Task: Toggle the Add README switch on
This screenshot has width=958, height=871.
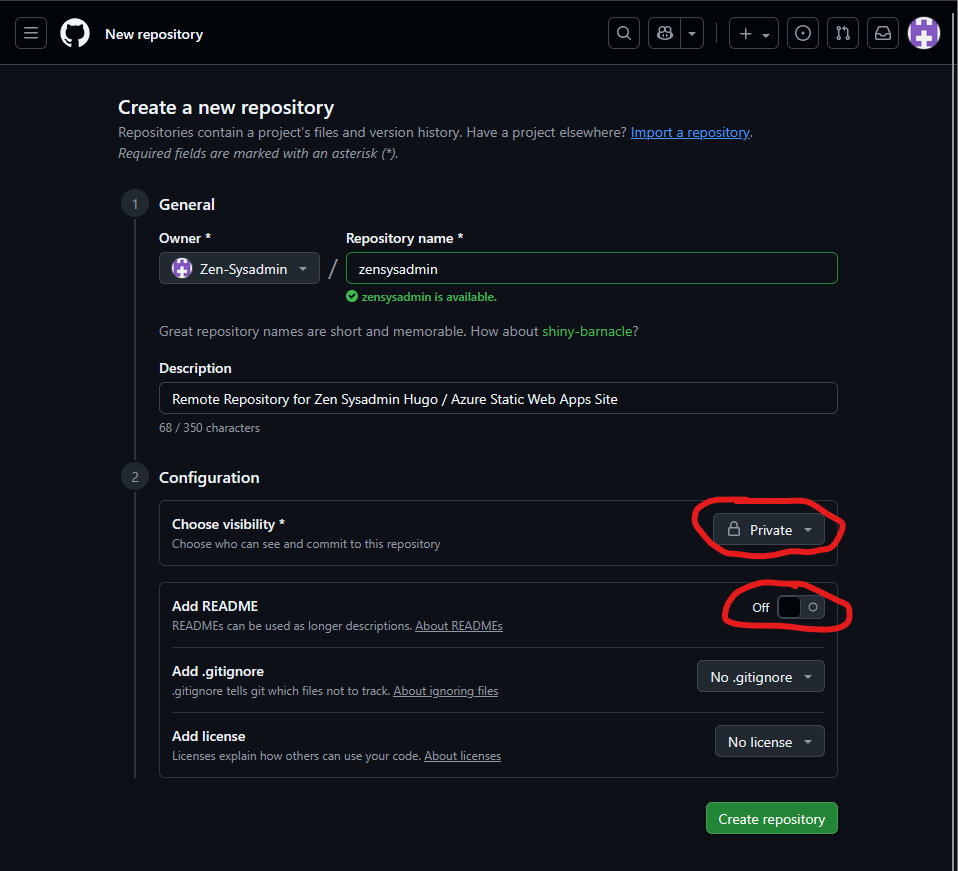Action: pyautogui.click(x=801, y=607)
